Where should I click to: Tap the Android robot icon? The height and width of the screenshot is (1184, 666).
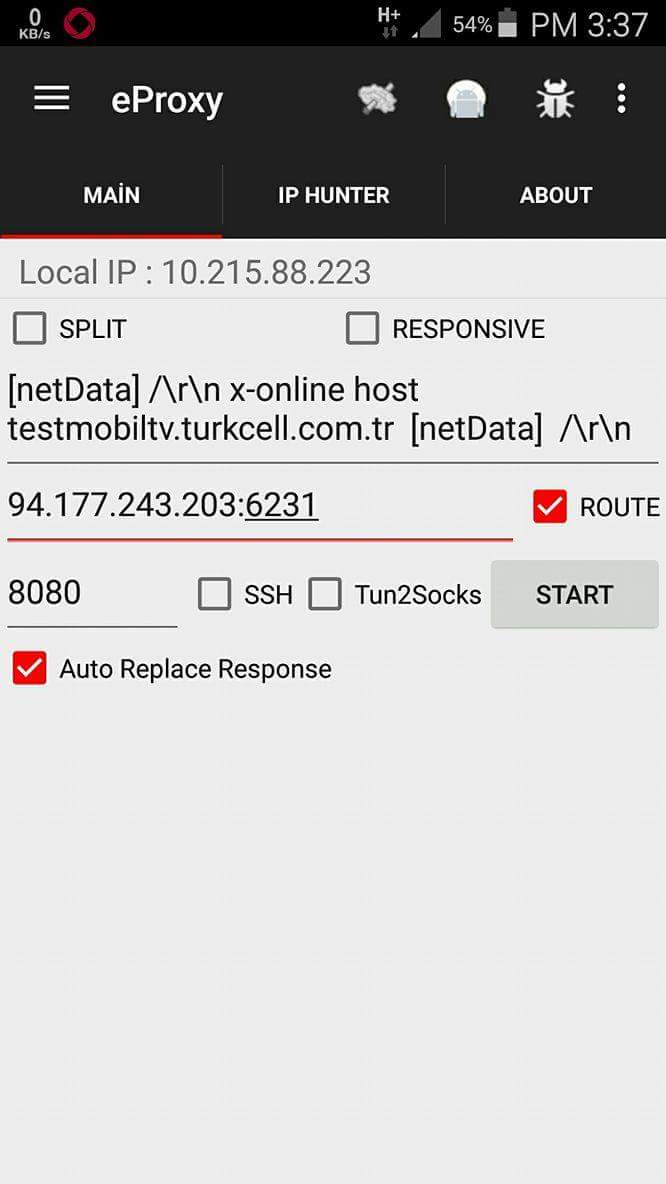click(x=466, y=99)
